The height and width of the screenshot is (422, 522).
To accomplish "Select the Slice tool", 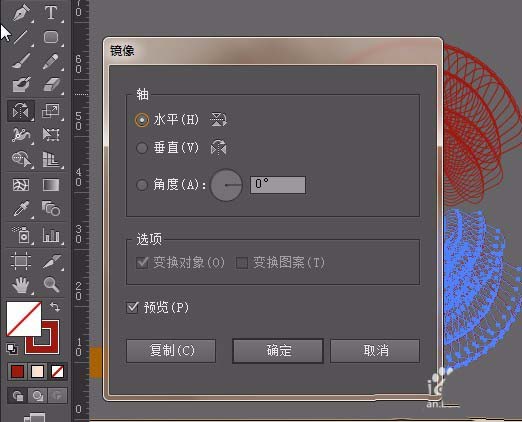I will [51, 261].
